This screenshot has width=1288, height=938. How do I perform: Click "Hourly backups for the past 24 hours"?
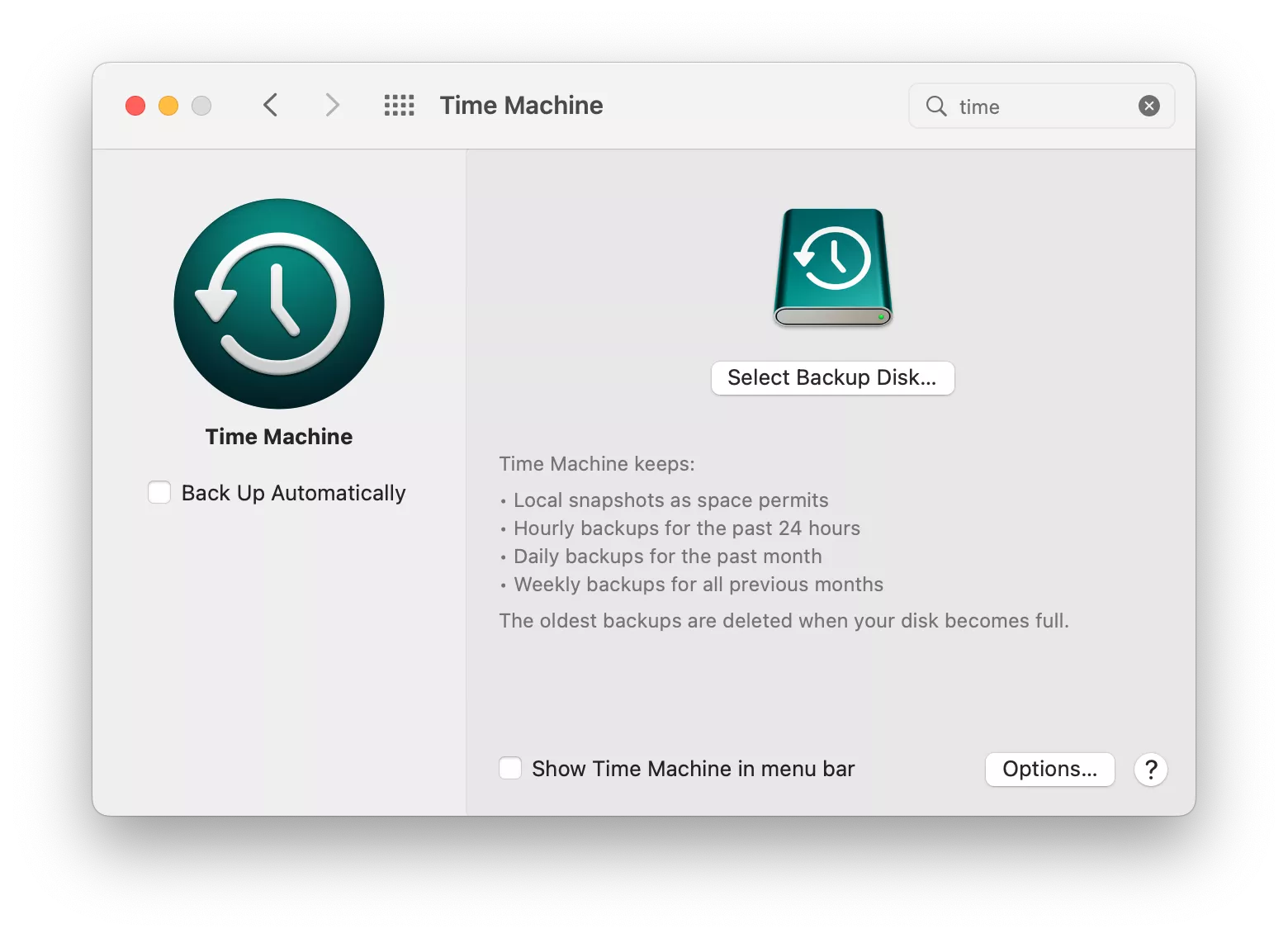click(x=687, y=528)
